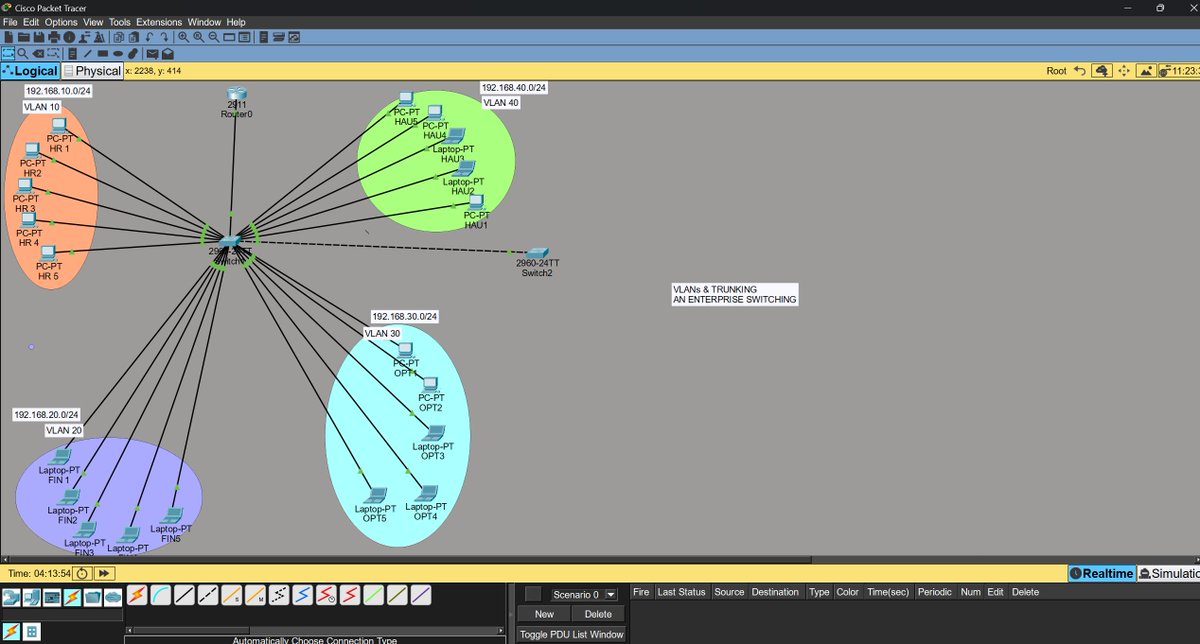Select PC HAU1 in VLAN 40
1200x644 pixels.
pos(476,201)
